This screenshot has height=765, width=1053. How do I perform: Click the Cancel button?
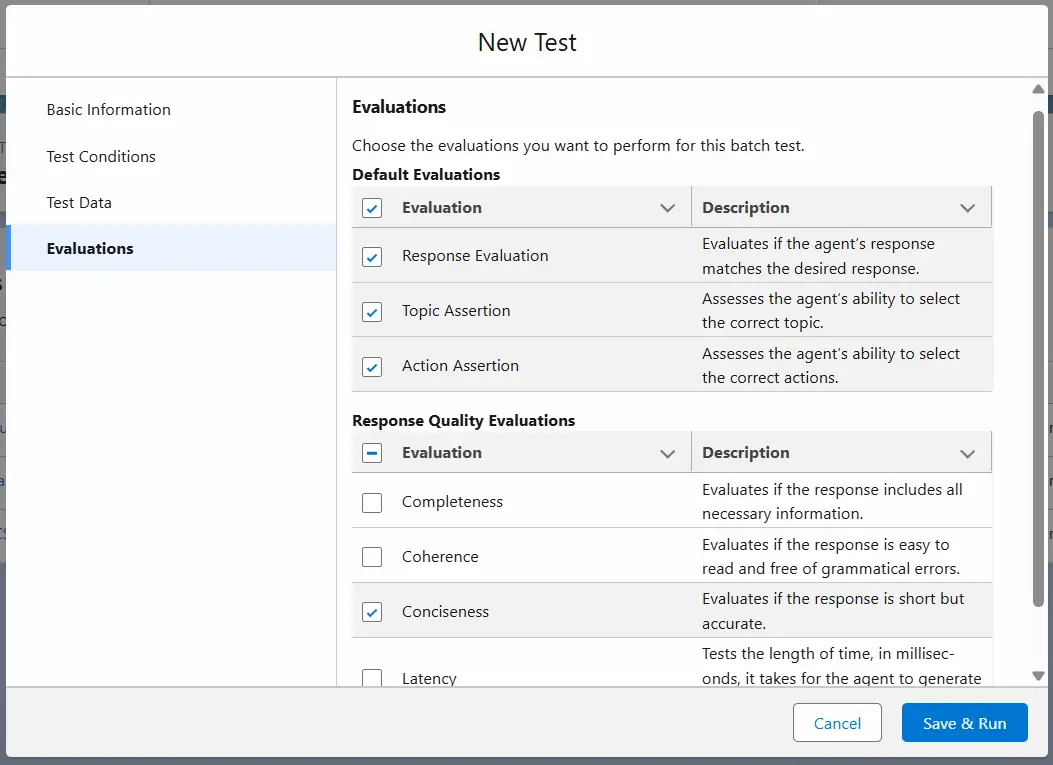(837, 723)
